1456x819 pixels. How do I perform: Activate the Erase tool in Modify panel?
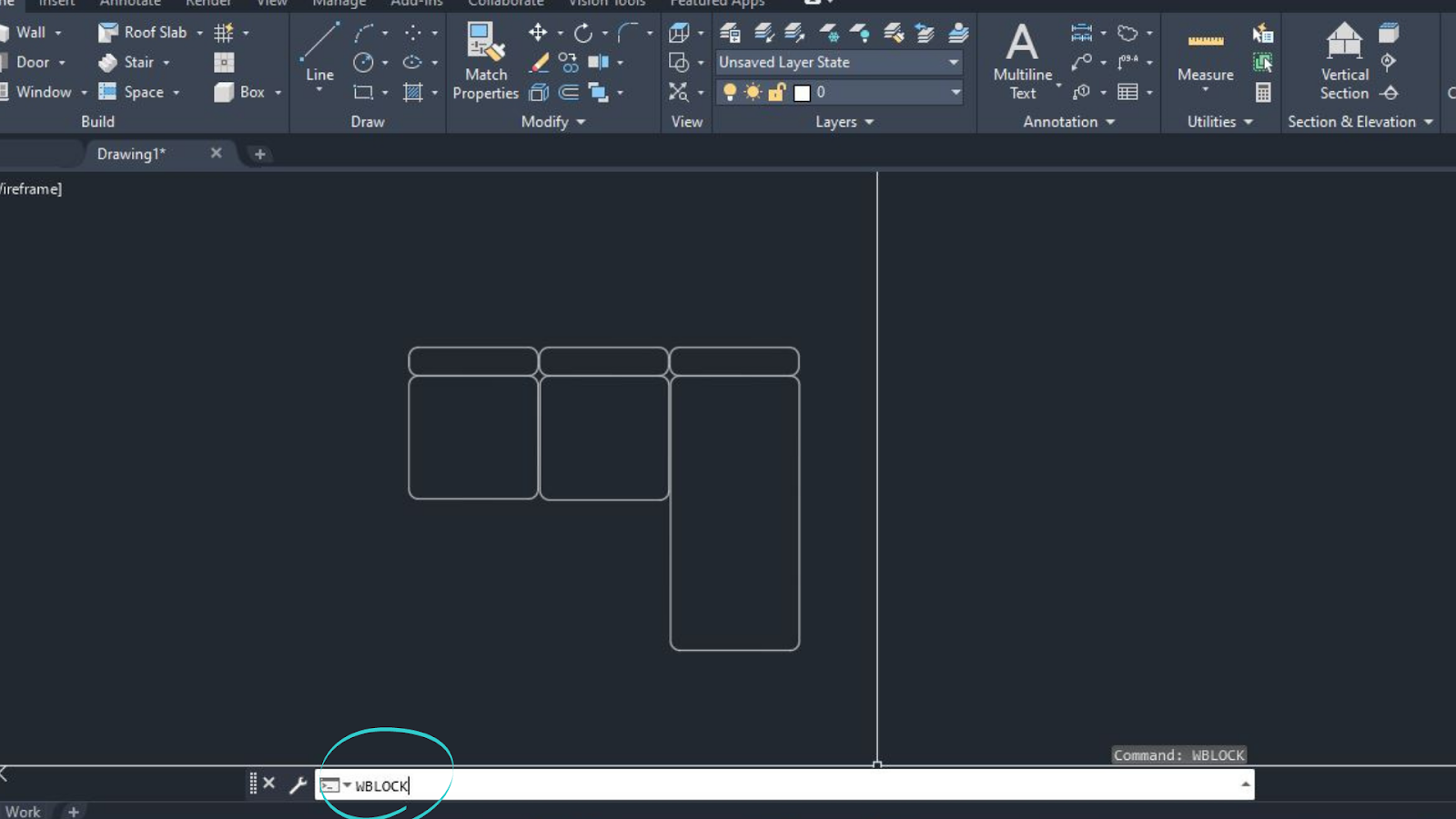pos(539,62)
